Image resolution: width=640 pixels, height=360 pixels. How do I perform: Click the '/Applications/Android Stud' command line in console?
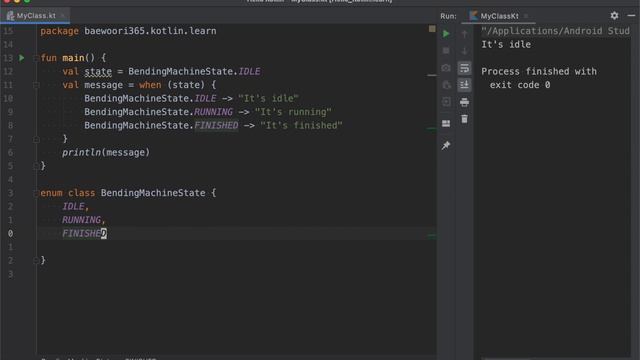tap(556, 31)
